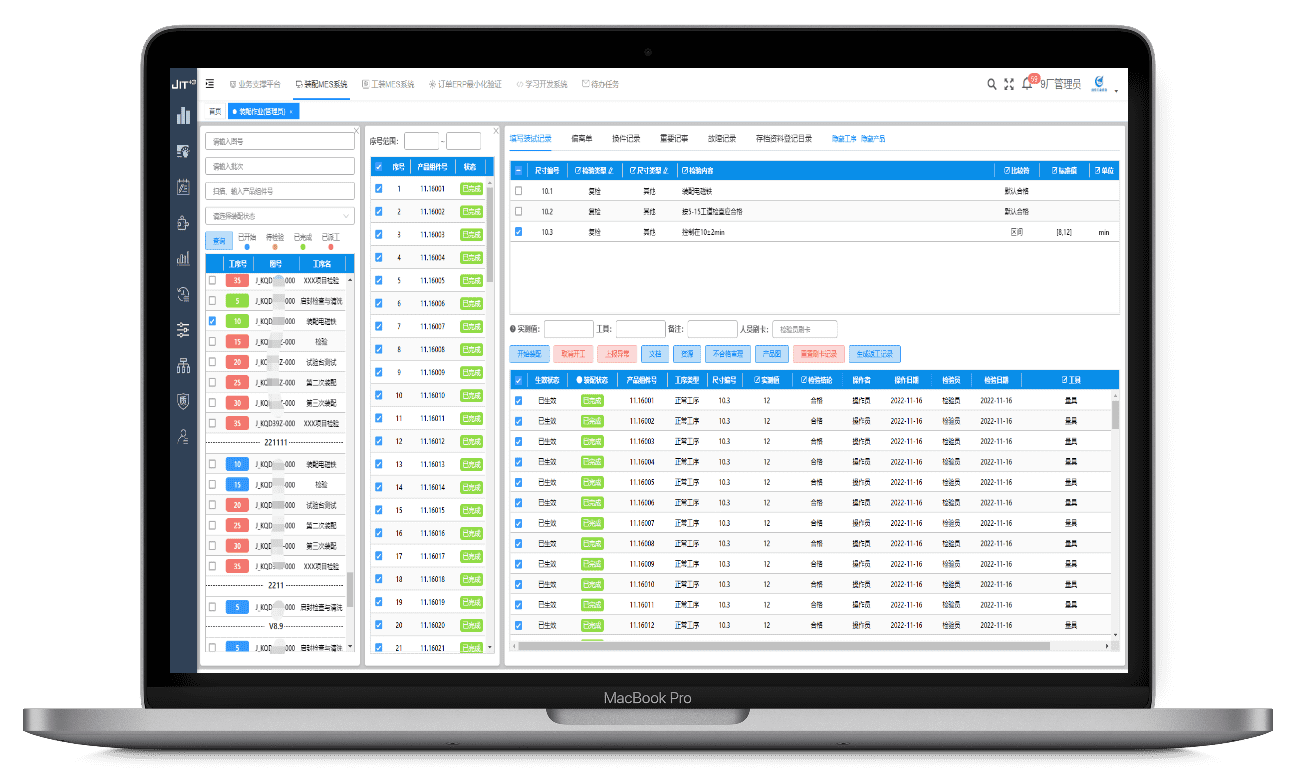
Task: Open the 请选择装配状态 status dropdown
Action: pyautogui.click(x=280, y=216)
